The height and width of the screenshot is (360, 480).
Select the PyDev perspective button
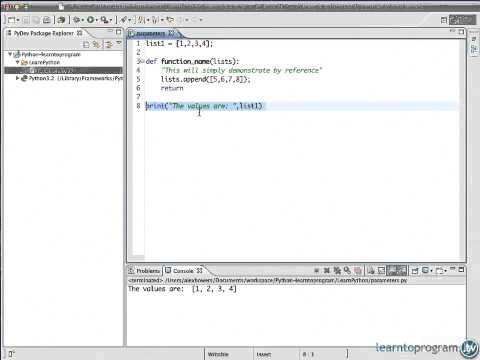[x=462, y=20]
